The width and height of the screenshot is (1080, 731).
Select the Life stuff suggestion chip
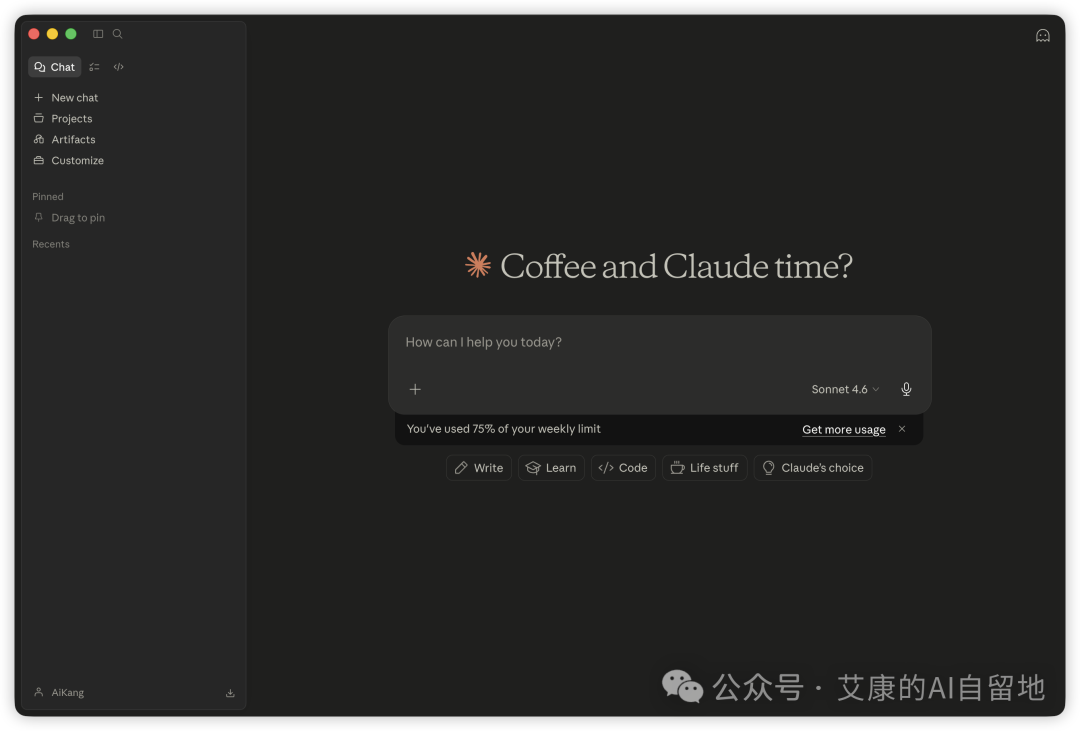pos(704,468)
